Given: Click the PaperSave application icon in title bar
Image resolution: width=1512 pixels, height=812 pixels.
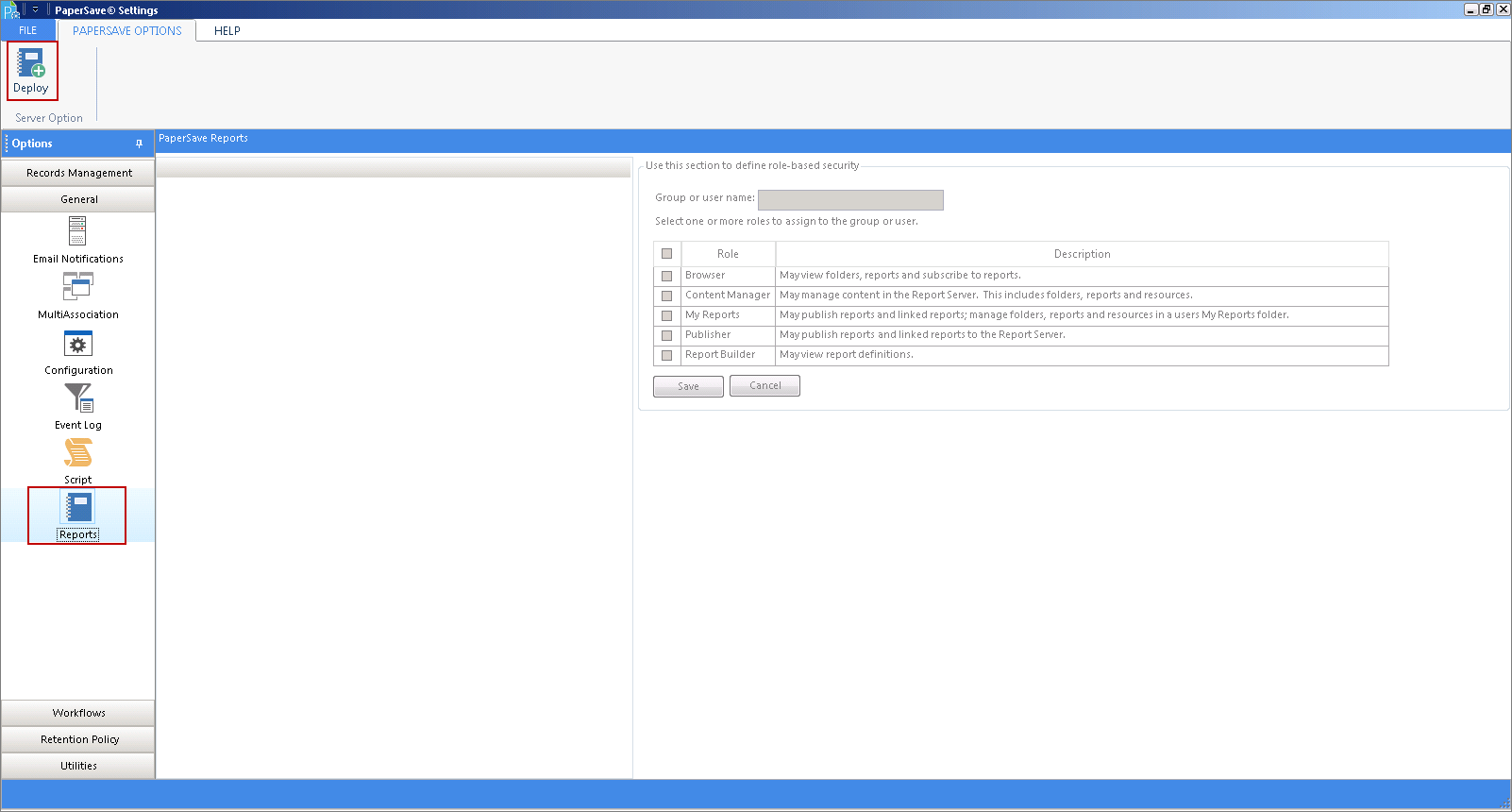Looking at the screenshot, I should [10, 9].
